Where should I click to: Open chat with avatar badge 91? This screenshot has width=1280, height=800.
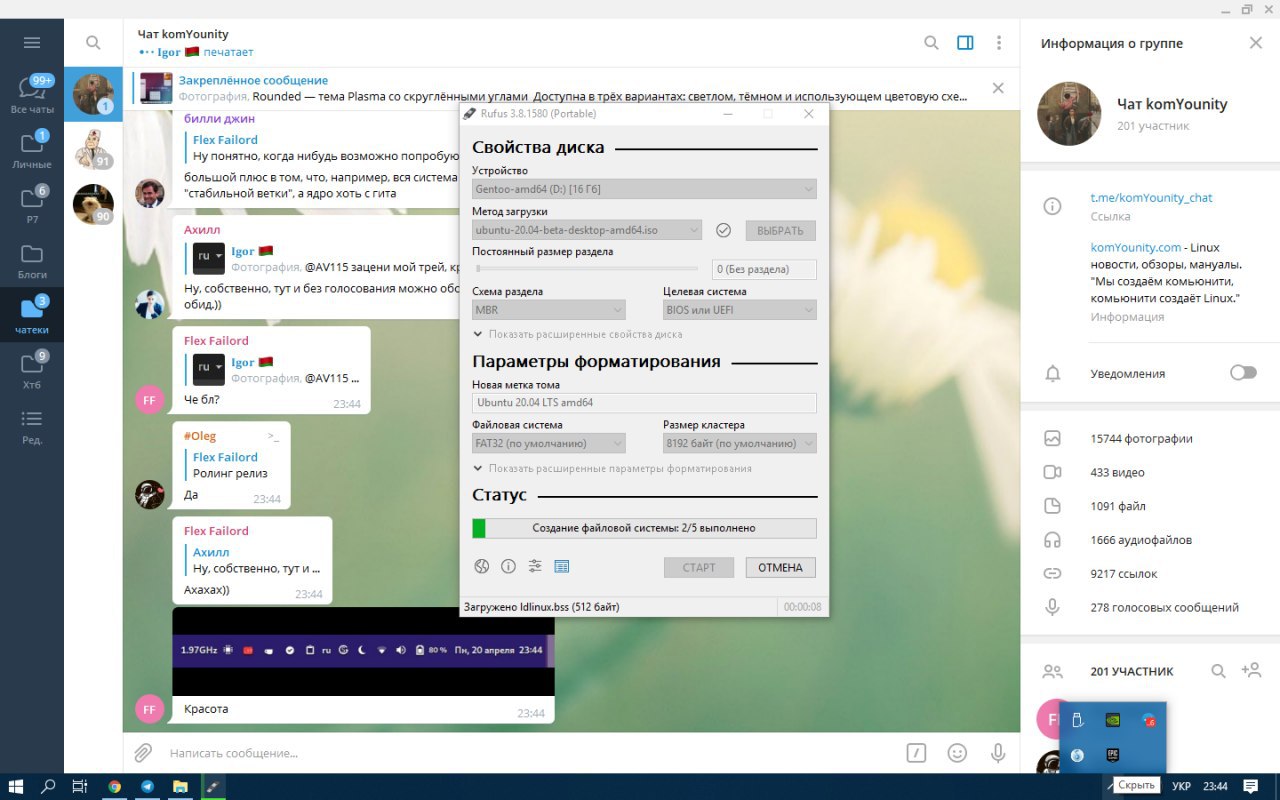pyautogui.click(x=93, y=150)
